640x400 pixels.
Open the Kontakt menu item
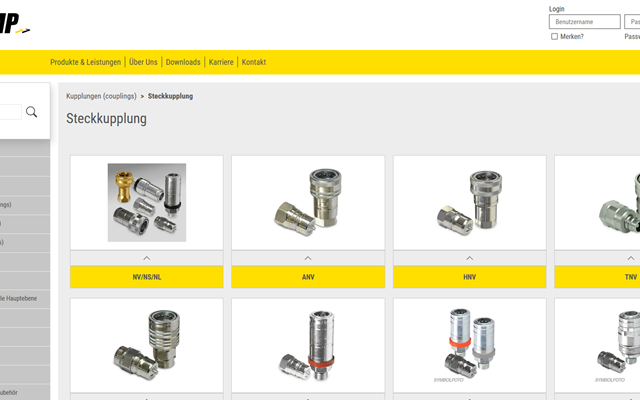253,62
